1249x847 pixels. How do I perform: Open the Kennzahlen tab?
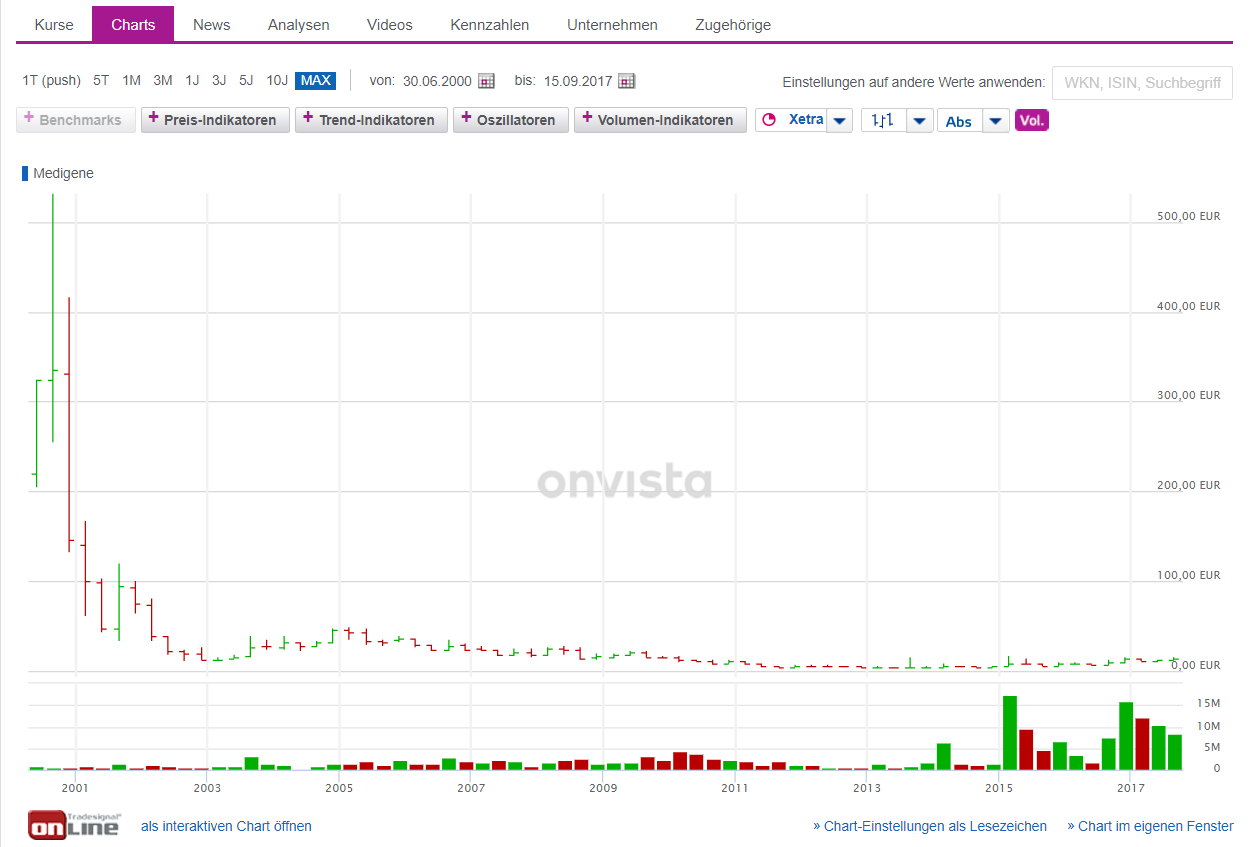(489, 25)
